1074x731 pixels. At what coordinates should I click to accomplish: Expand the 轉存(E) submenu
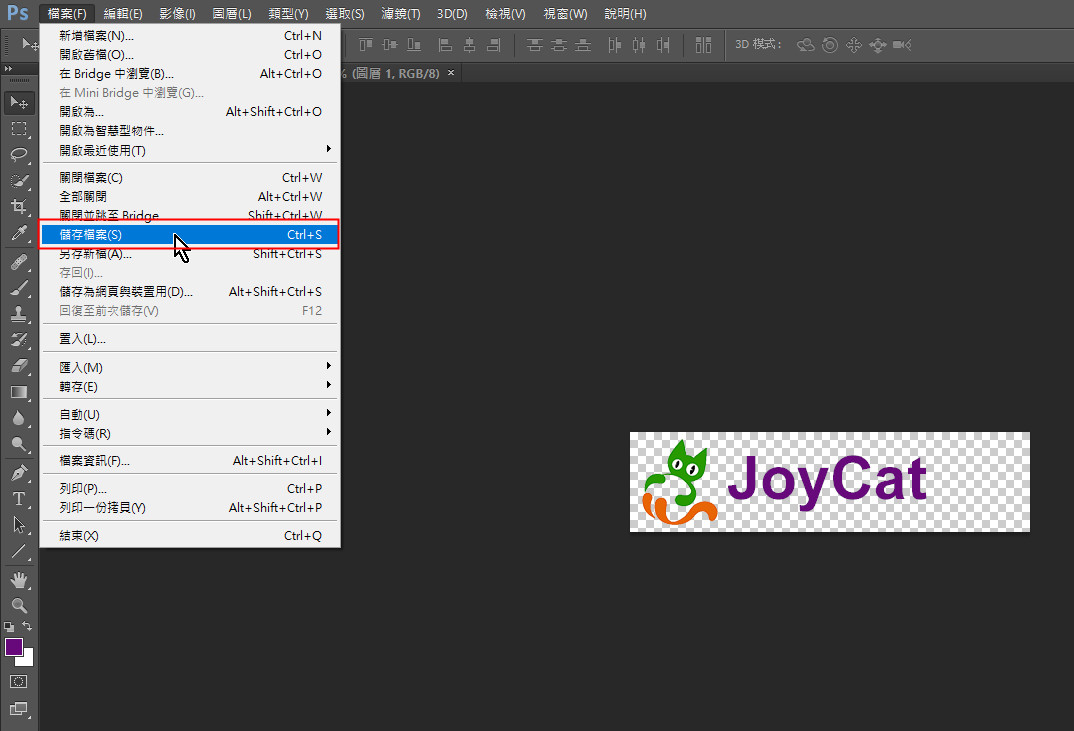pyautogui.click(x=190, y=386)
